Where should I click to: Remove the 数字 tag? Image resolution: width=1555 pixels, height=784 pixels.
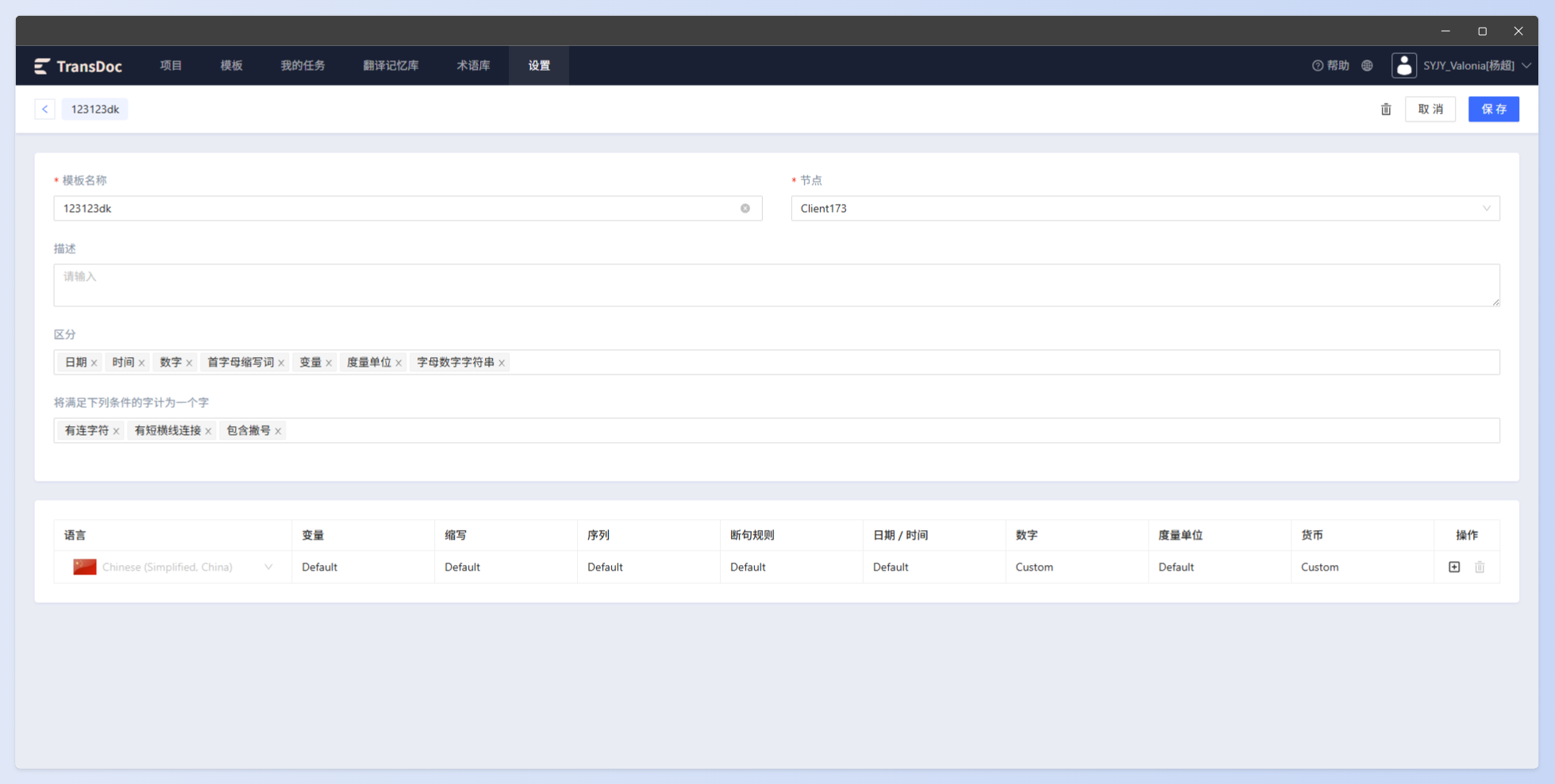[x=189, y=363]
